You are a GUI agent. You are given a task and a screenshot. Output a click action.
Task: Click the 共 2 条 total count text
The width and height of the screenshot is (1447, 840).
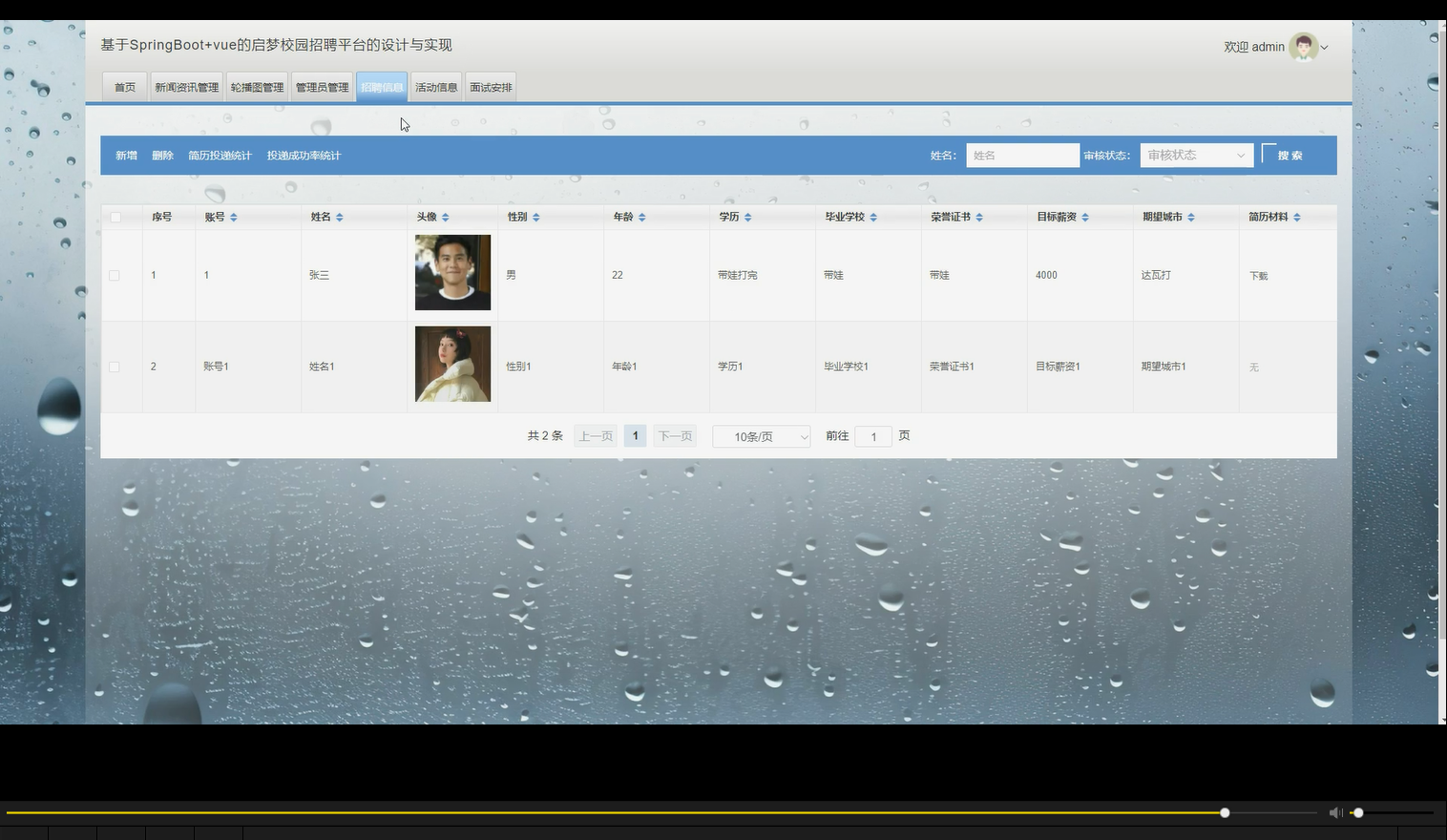click(x=545, y=436)
